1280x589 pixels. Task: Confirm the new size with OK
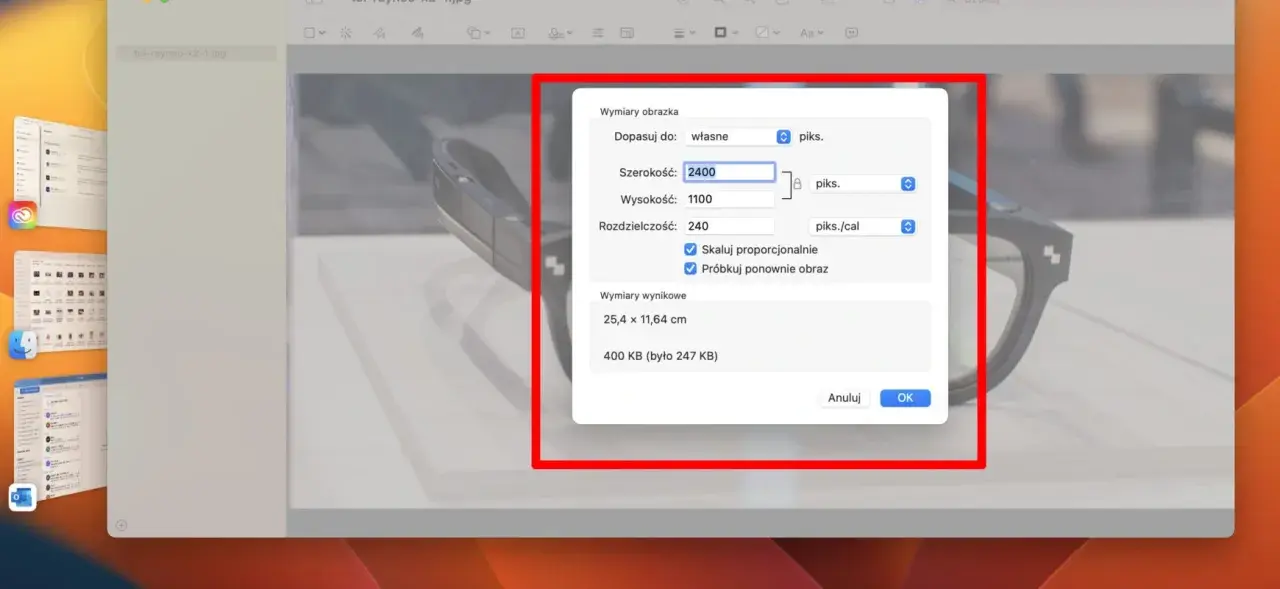(x=905, y=398)
